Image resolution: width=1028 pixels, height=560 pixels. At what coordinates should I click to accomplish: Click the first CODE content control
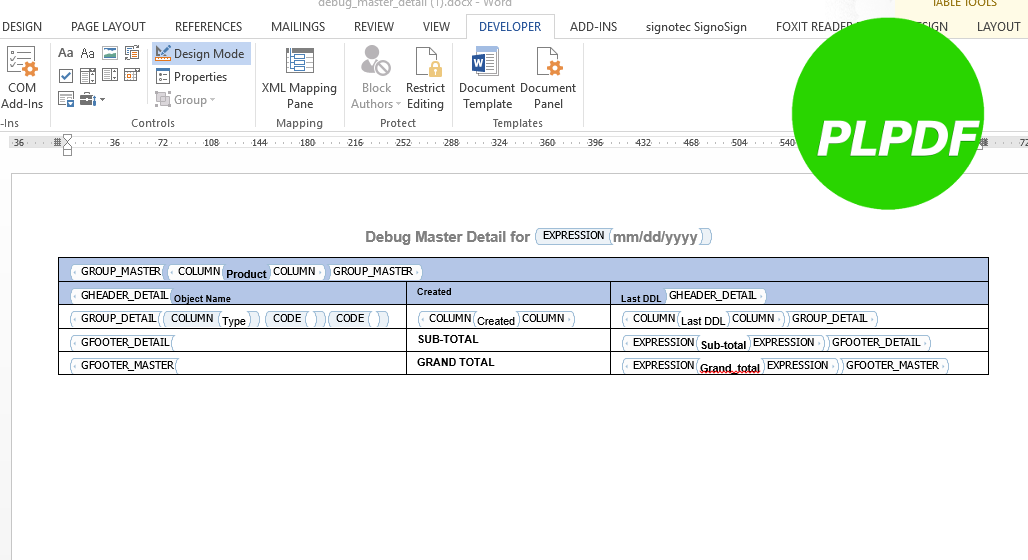(295, 319)
